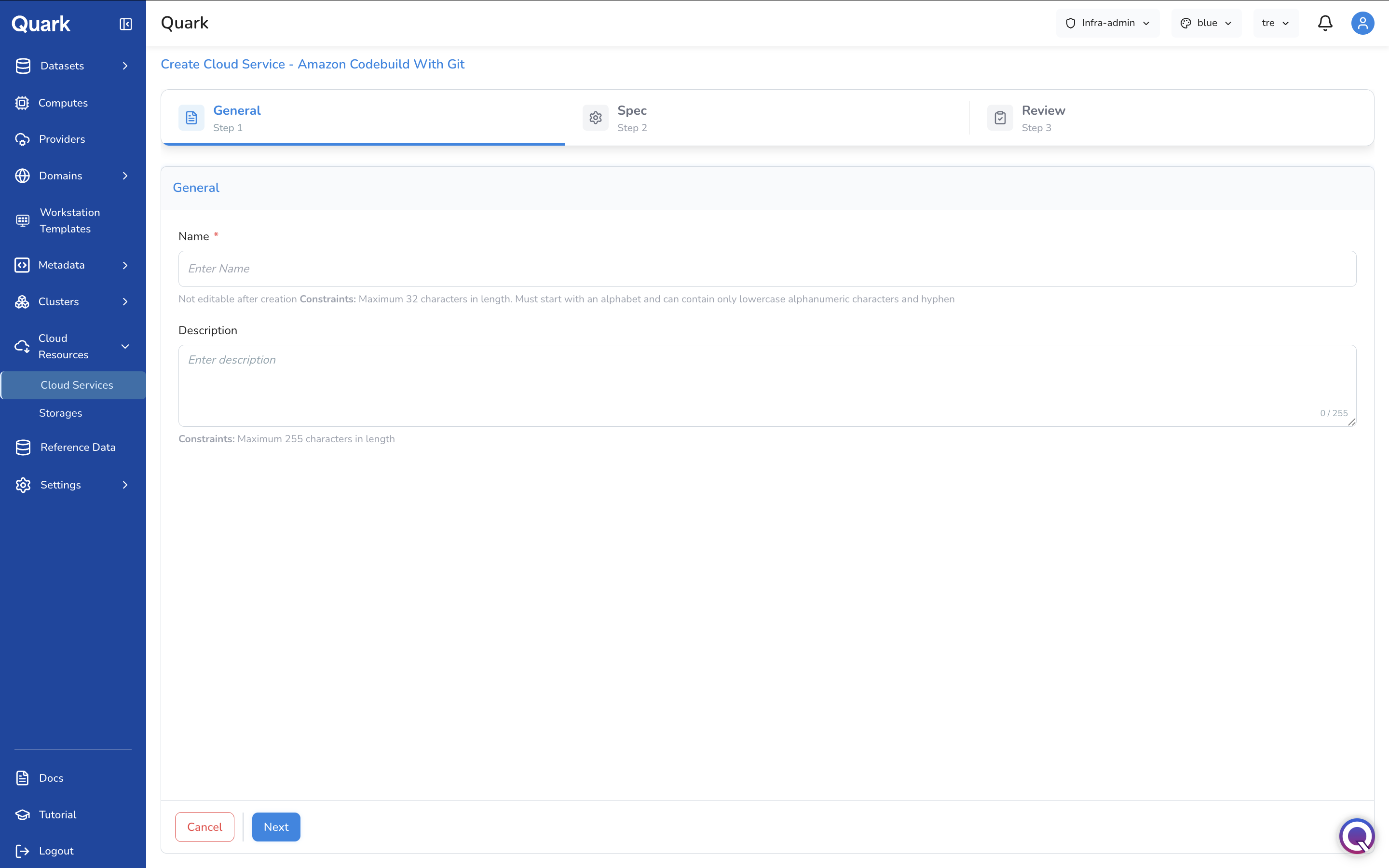Focus the Enter description textarea

(x=767, y=386)
